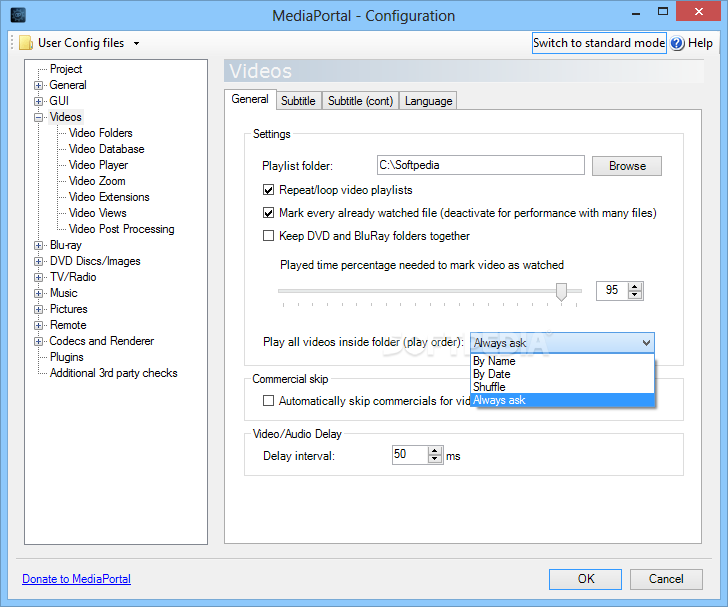The image size is (728, 607).
Task: Select Codecs and Renderer tree label
Action: pyautogui.click(x=102, y=341)
